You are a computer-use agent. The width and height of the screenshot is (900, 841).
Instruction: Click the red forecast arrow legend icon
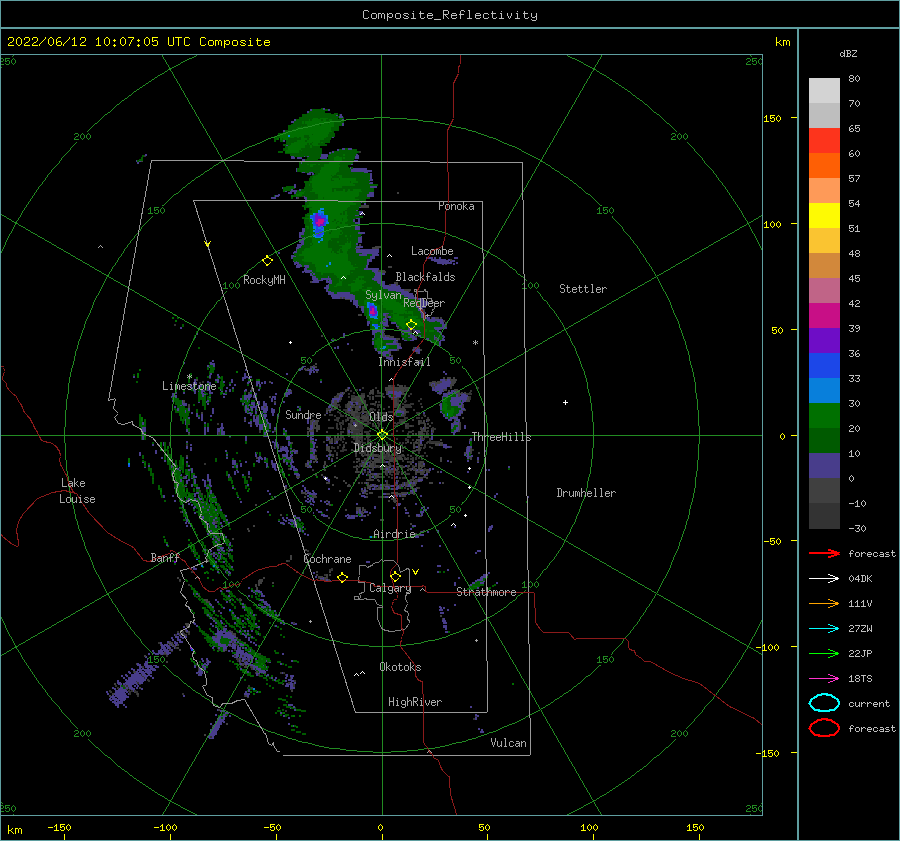(824, 553)
